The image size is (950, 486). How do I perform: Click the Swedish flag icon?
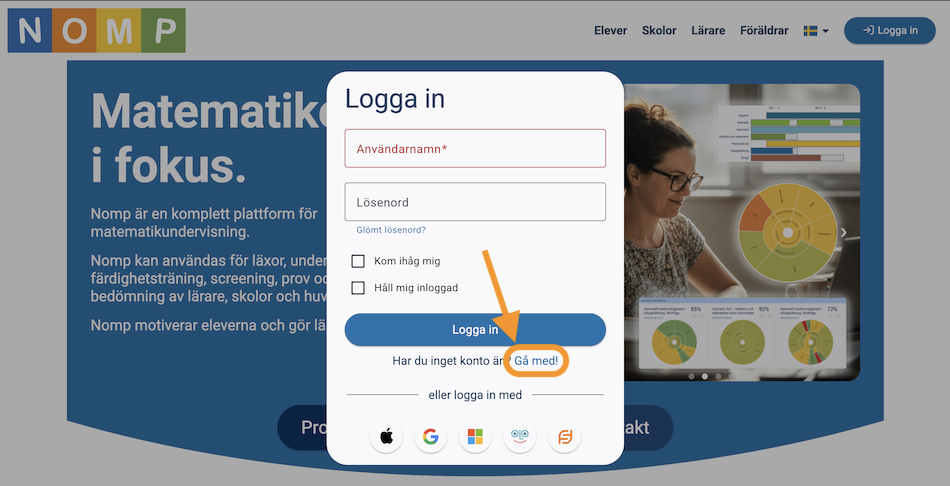[811, 31]
